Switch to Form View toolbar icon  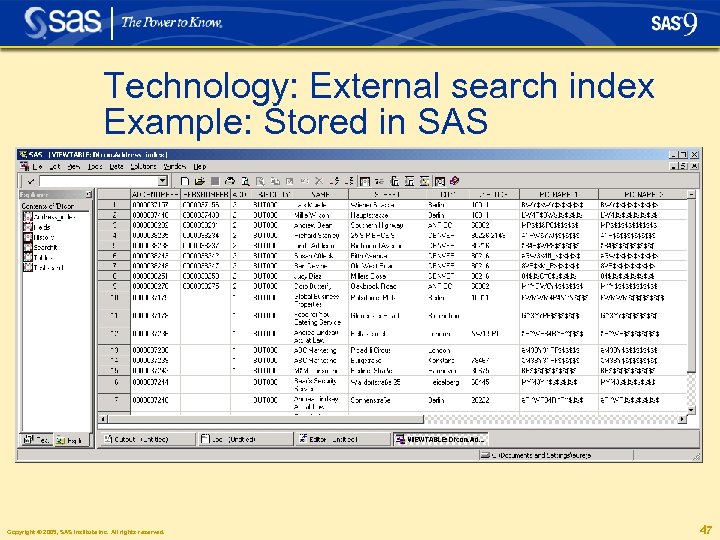click(379, 181)
